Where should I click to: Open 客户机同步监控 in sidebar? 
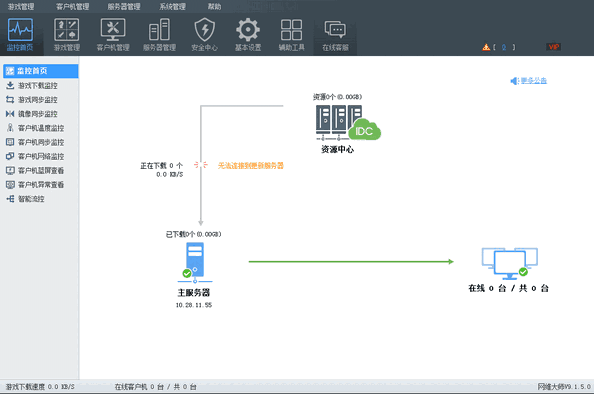pos(41,142)
